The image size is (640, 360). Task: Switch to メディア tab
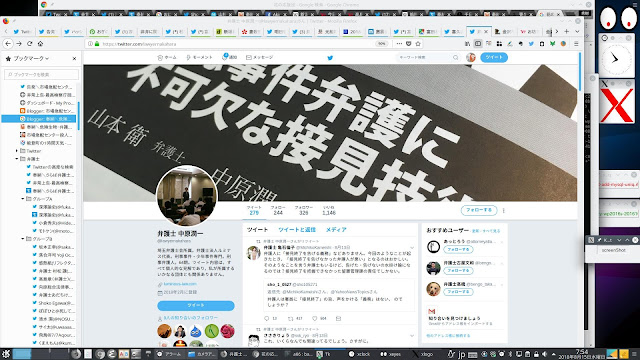pyautogui.click(x=336, y=230)
